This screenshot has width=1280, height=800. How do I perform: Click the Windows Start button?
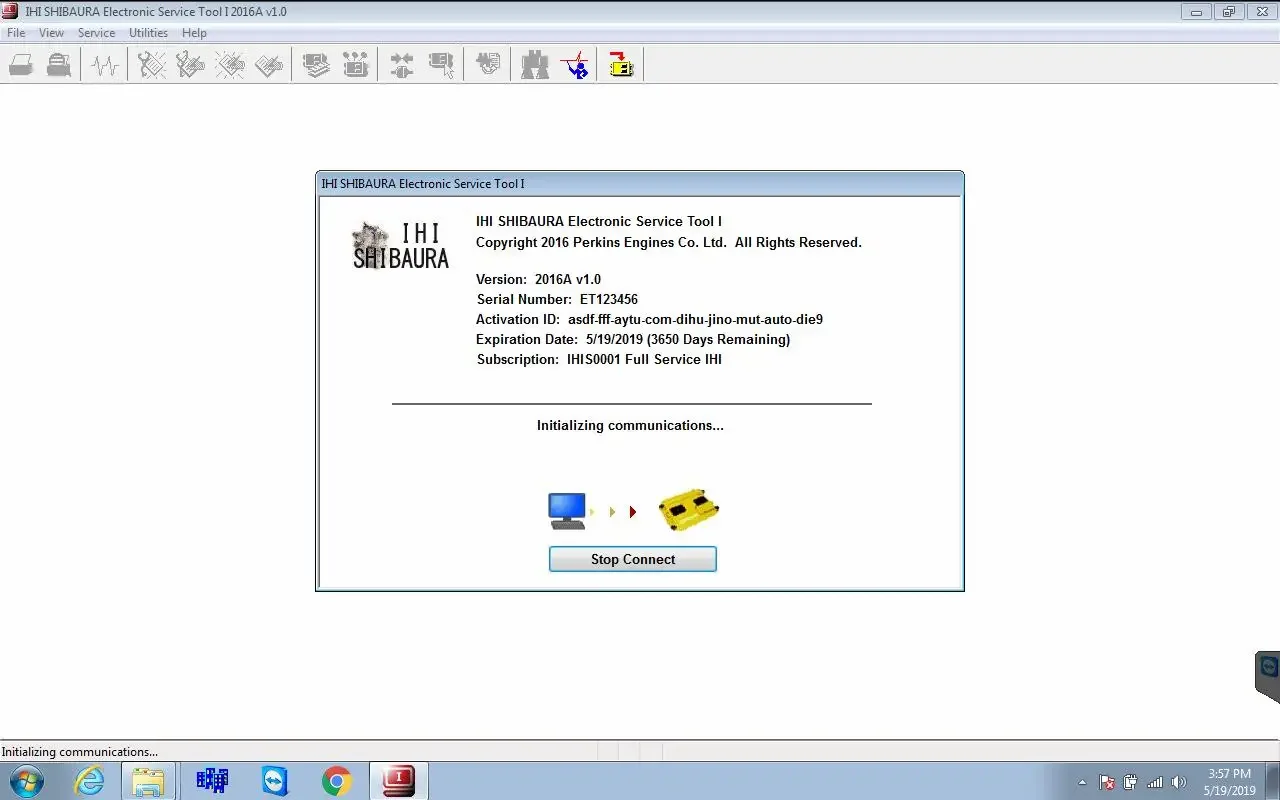25,781
